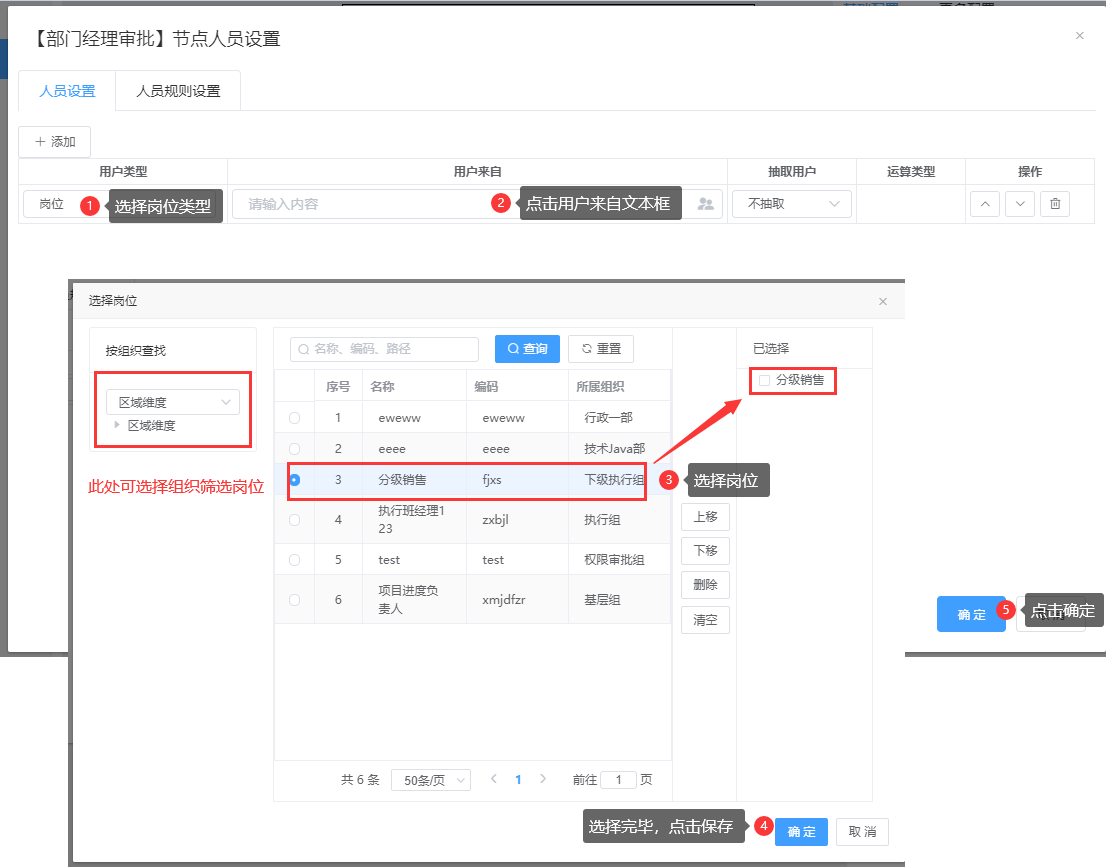Select radio button for 执行班经理123 row
The width and height of the screenshot is (1106, 867).
294,520
